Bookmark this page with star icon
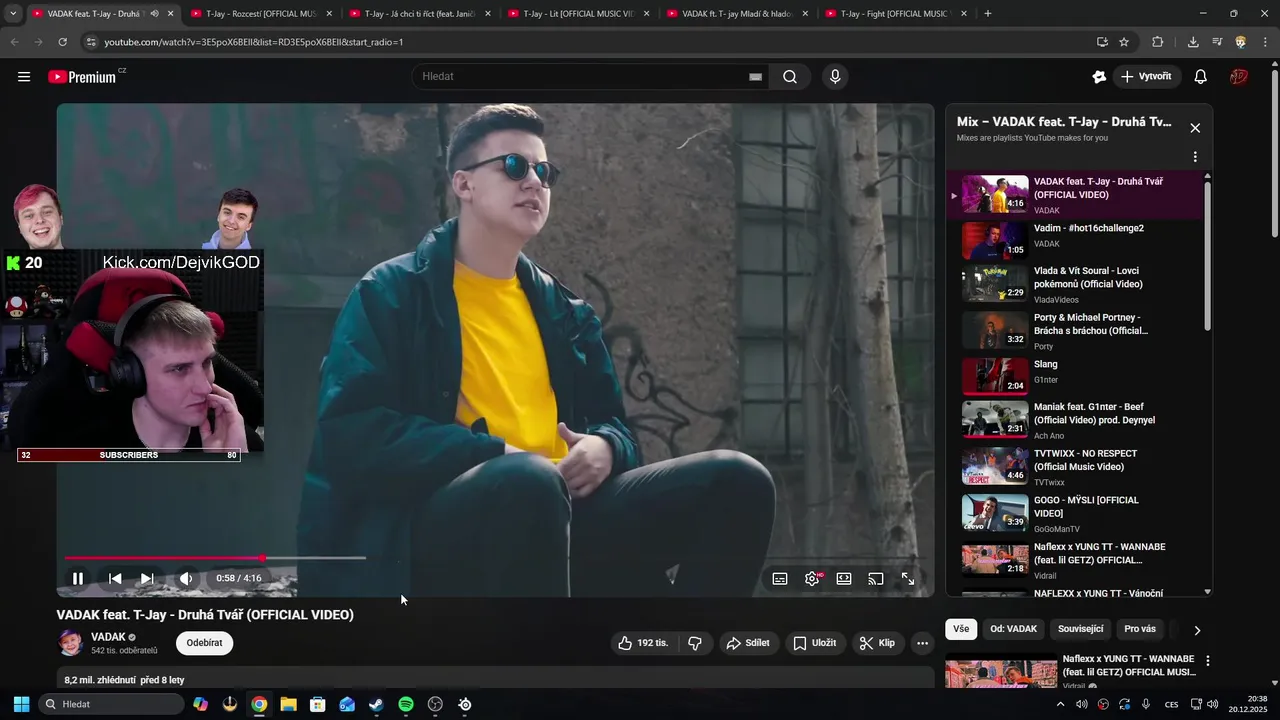Image resolution: width=1280 pixels, height=720 pixels. [x=1124, y=42]
